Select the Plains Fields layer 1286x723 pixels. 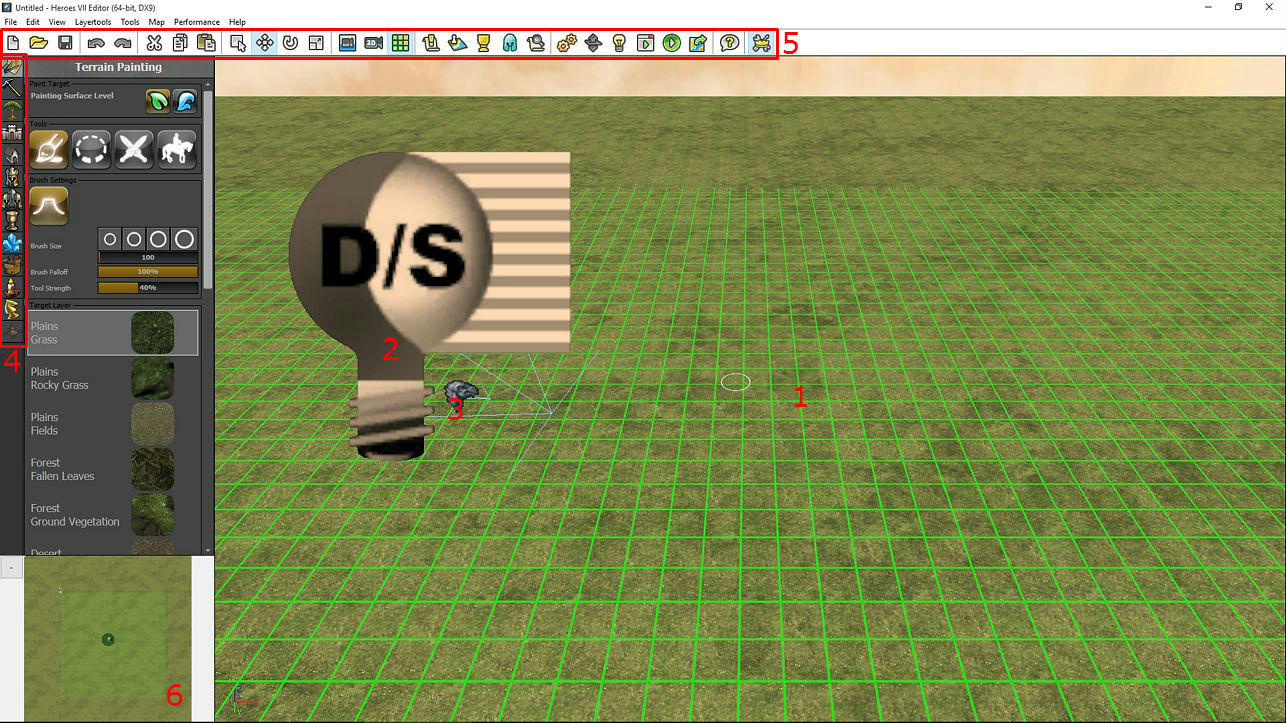tap(113, 424)
